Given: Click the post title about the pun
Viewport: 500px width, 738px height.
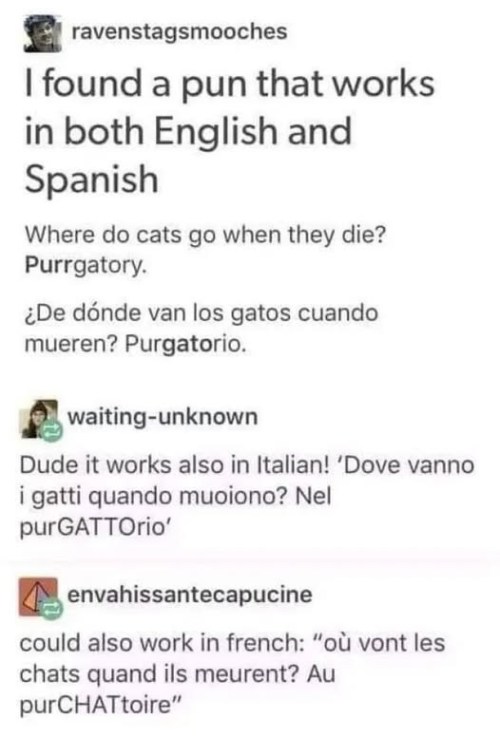Looking at the screenshot, I should (229, 131).
